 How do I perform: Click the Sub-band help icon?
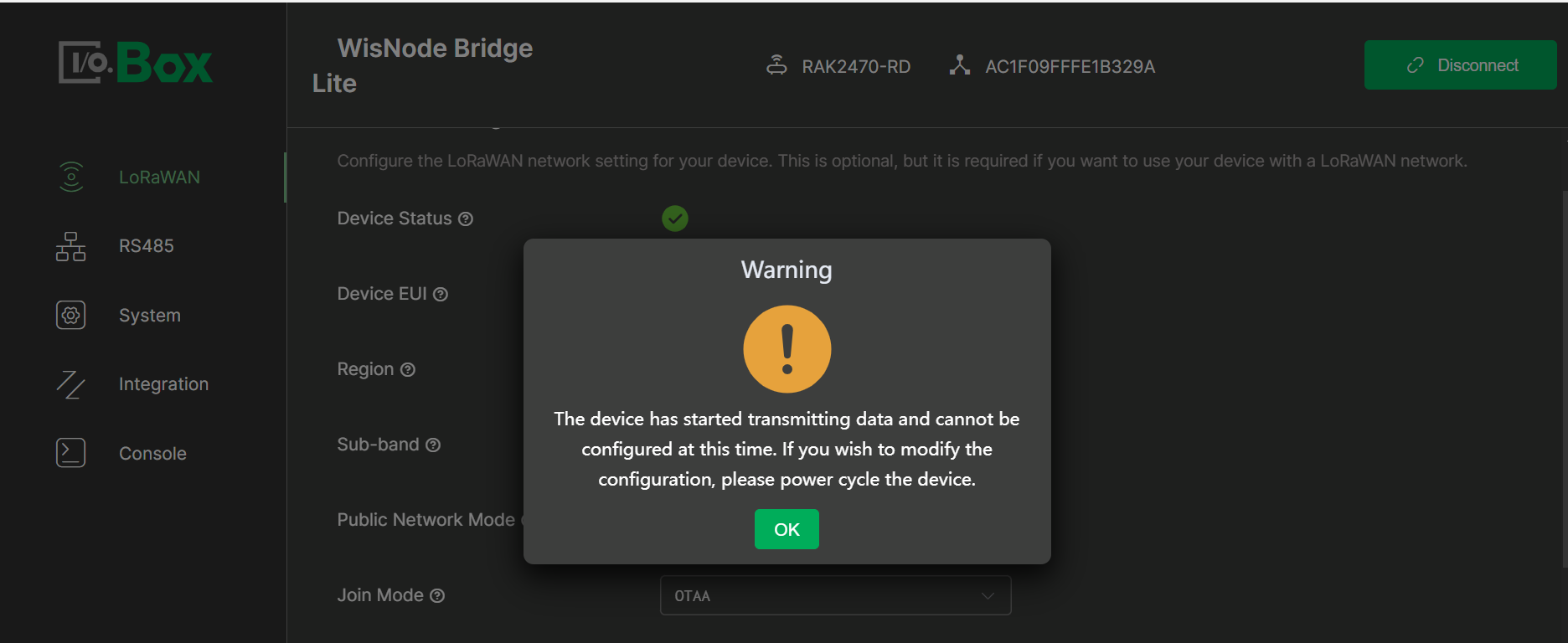[433, 445]
